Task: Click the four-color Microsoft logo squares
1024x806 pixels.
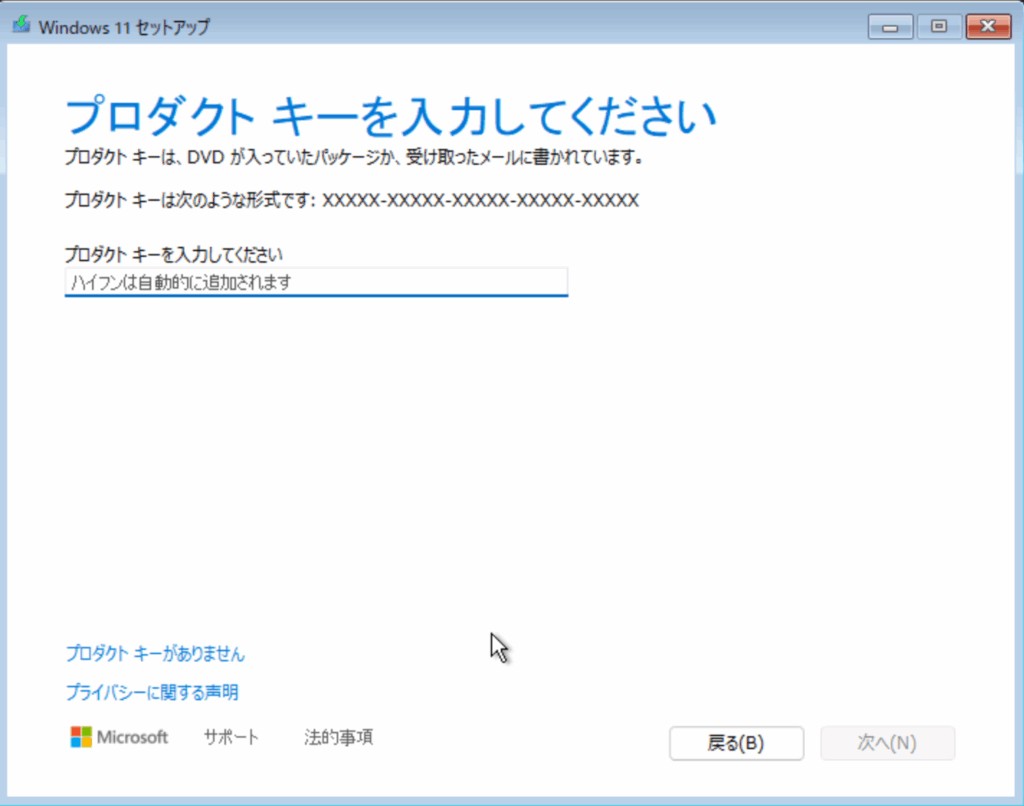Action: click(x=81, y=737)
